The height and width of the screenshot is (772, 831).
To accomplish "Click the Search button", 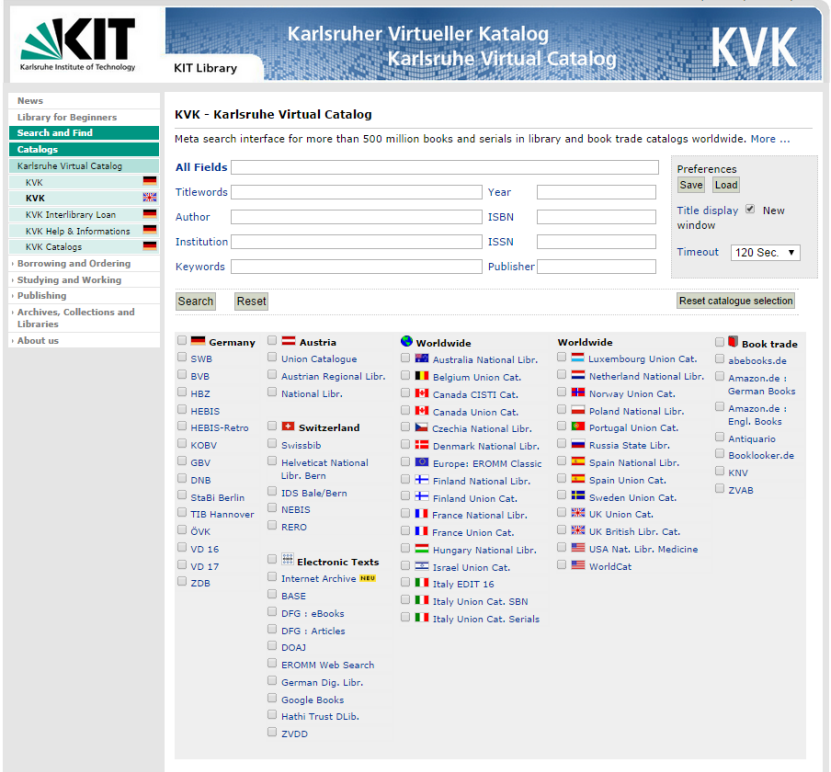I will 195,301.
